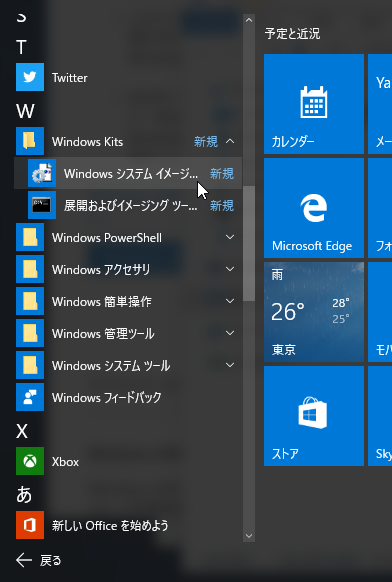
Task: Open the 東京 weather tile
Action: [314, 312]
